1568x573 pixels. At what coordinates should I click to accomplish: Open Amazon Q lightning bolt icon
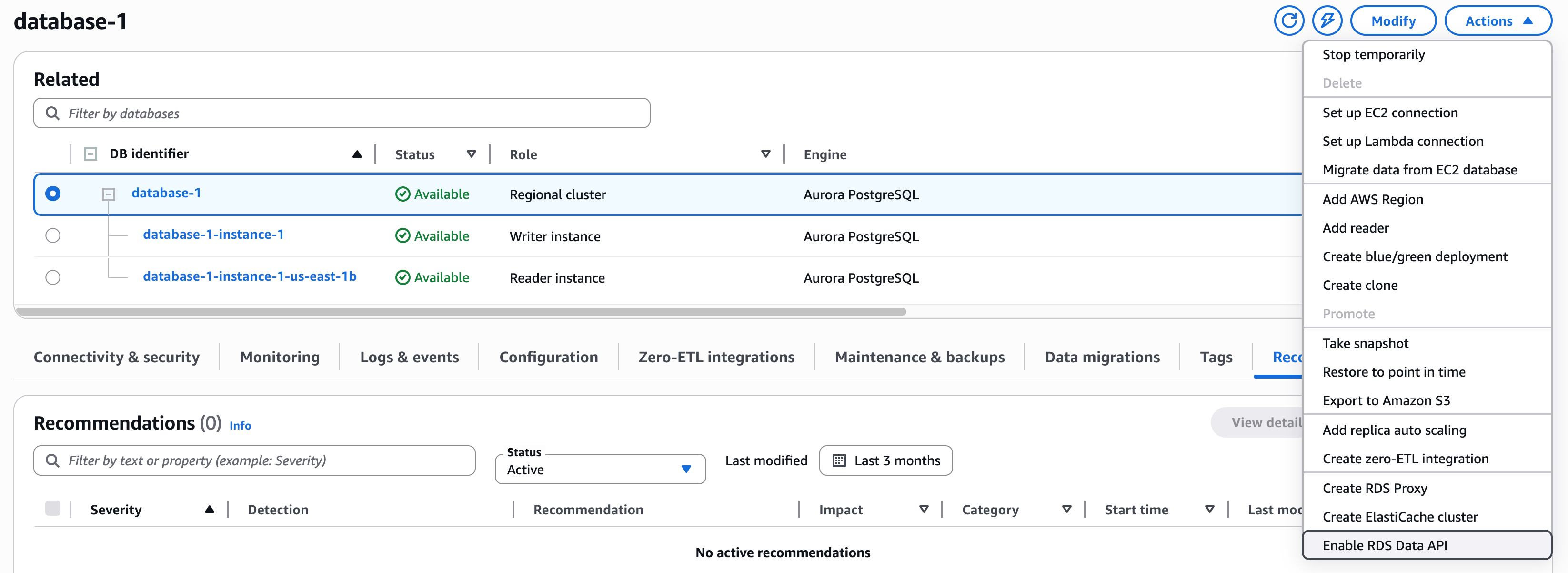coord(1328,20)
